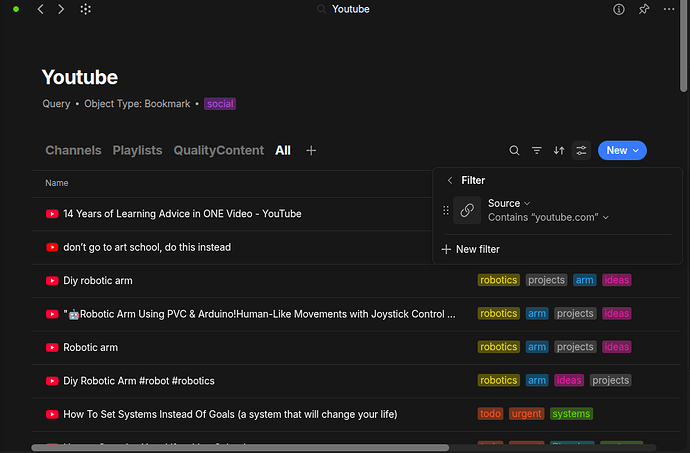This screenshot has height=453, width=690.
Task: Open the Robotic arm bookmark
Action: (x=91, y=348)
